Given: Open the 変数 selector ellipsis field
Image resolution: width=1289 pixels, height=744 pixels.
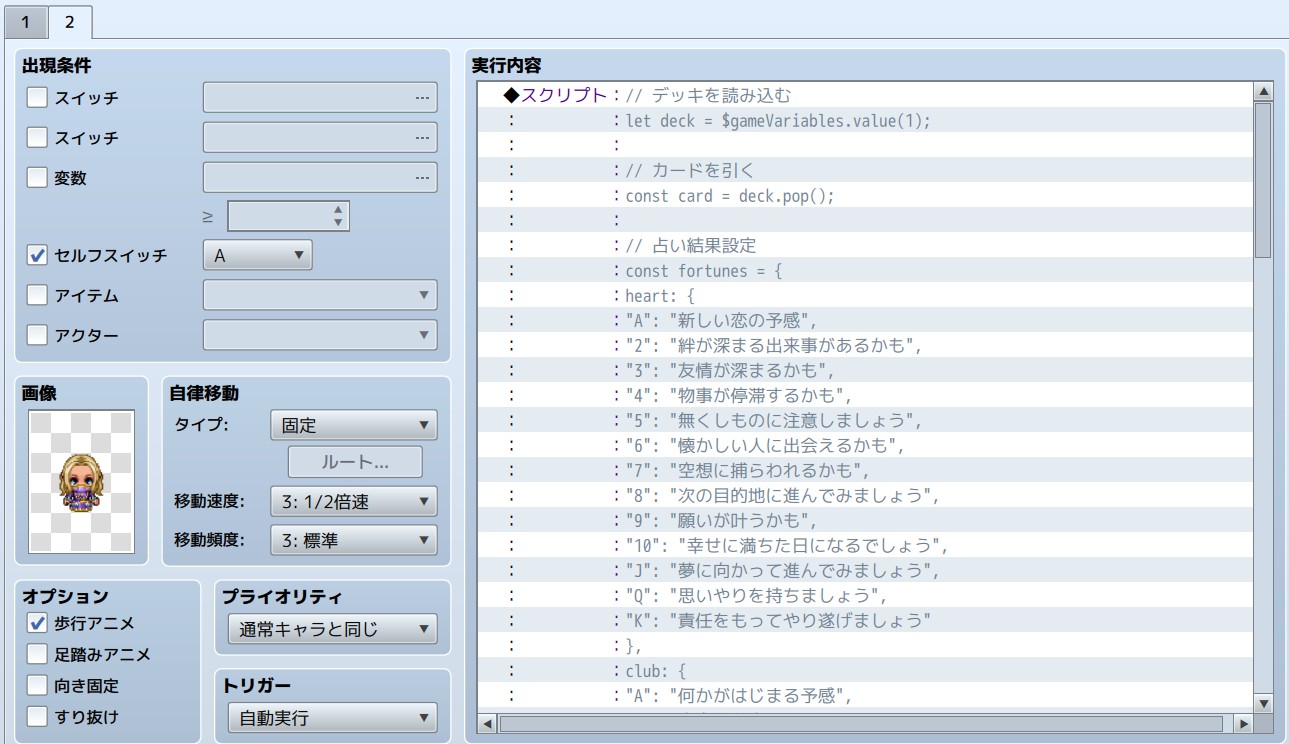Looking at the screenshot, I should point(320,178).
